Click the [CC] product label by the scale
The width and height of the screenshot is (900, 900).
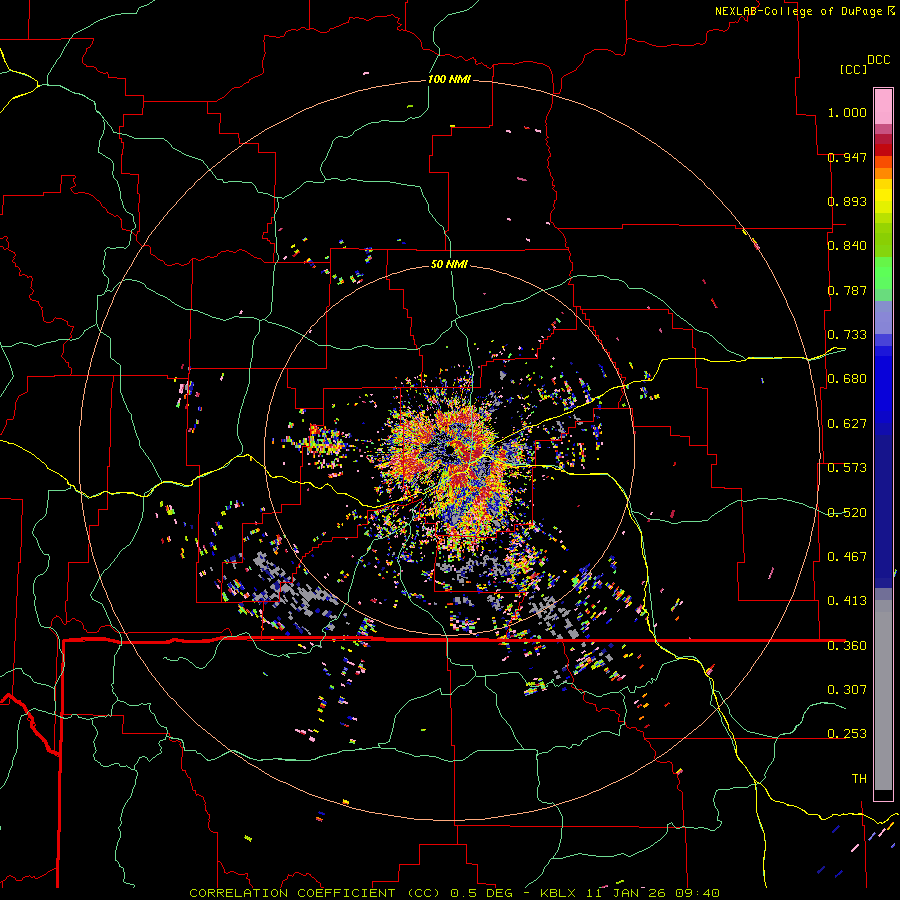click(x=853, y=69)
